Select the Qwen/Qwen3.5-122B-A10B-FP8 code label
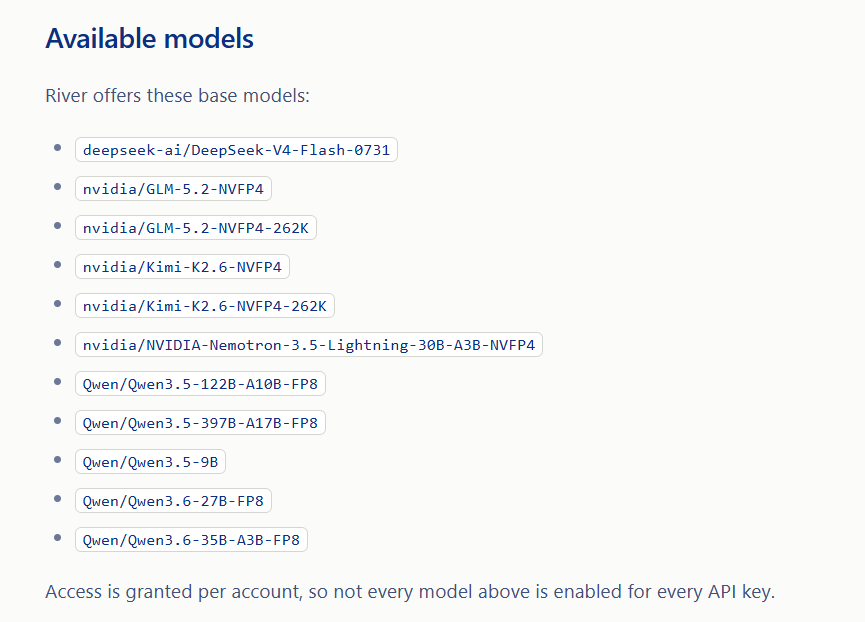Viewport: 865px width, 622px height. point(200,384)
